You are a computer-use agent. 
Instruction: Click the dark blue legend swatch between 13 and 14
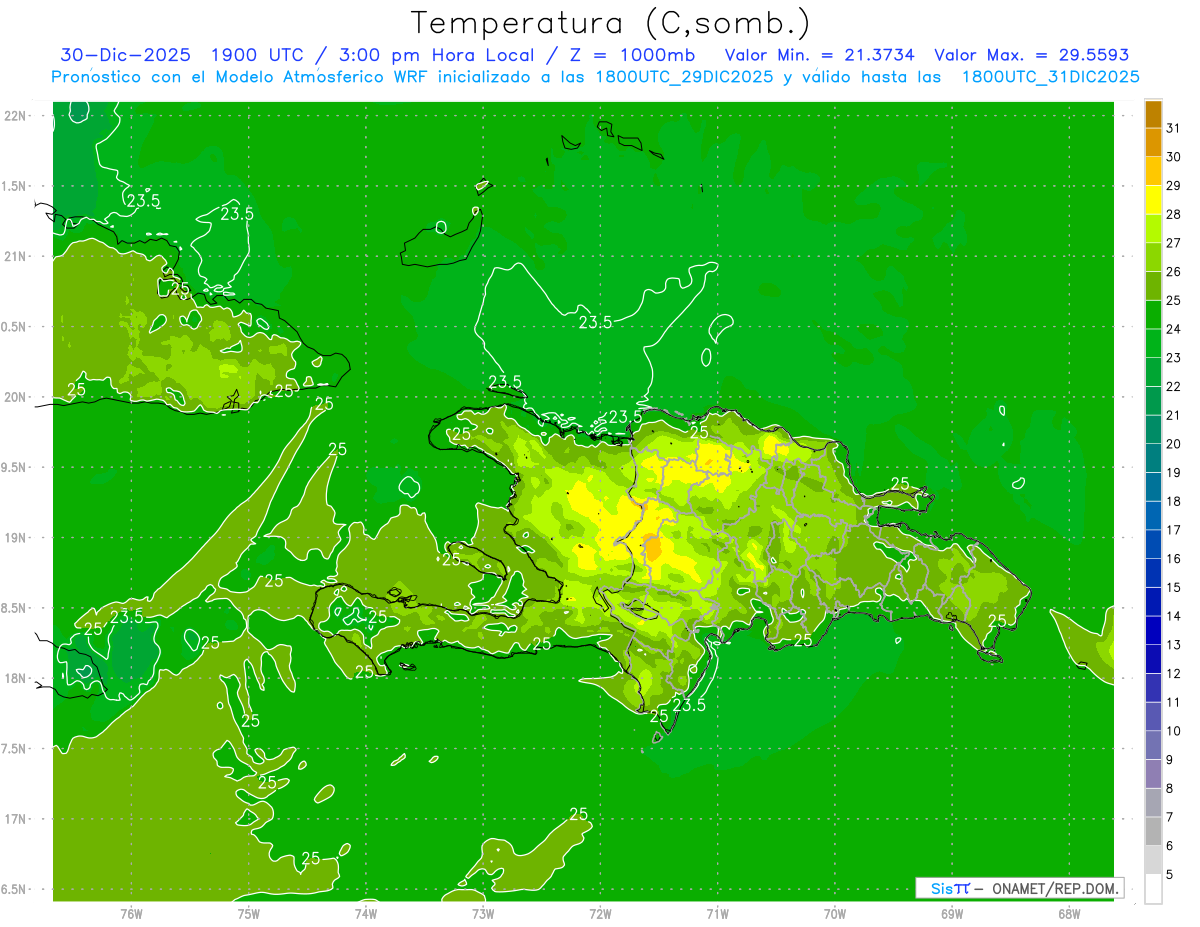pyautogui.click(x=1153, y=631)
